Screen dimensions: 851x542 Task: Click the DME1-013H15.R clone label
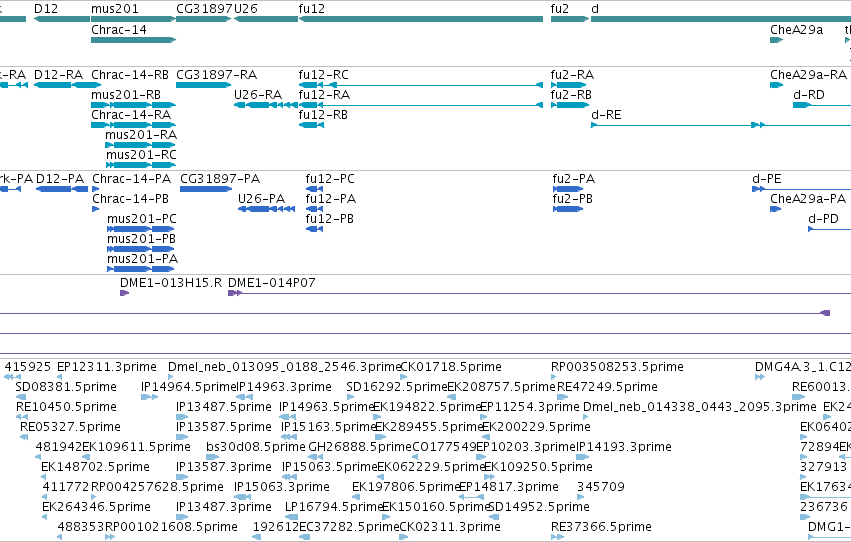pyautogui.click(x=171, y=283)
